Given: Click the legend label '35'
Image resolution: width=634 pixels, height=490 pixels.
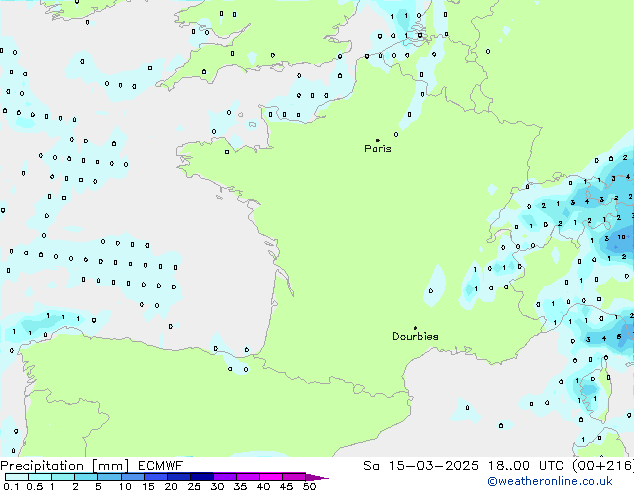Looking at the screenshot, I should coord(241,486).
